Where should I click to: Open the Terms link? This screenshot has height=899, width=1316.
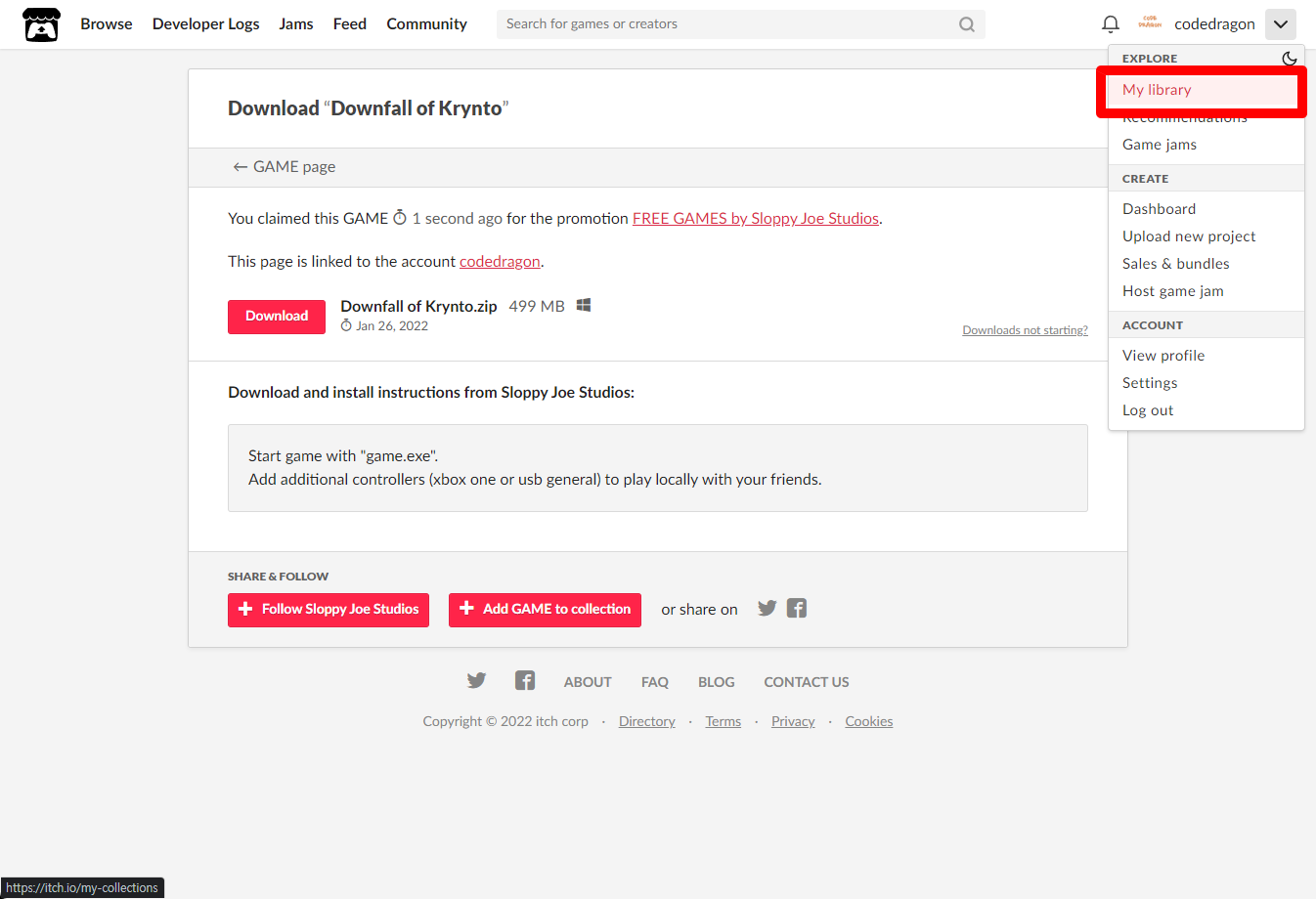coord(724,721)
